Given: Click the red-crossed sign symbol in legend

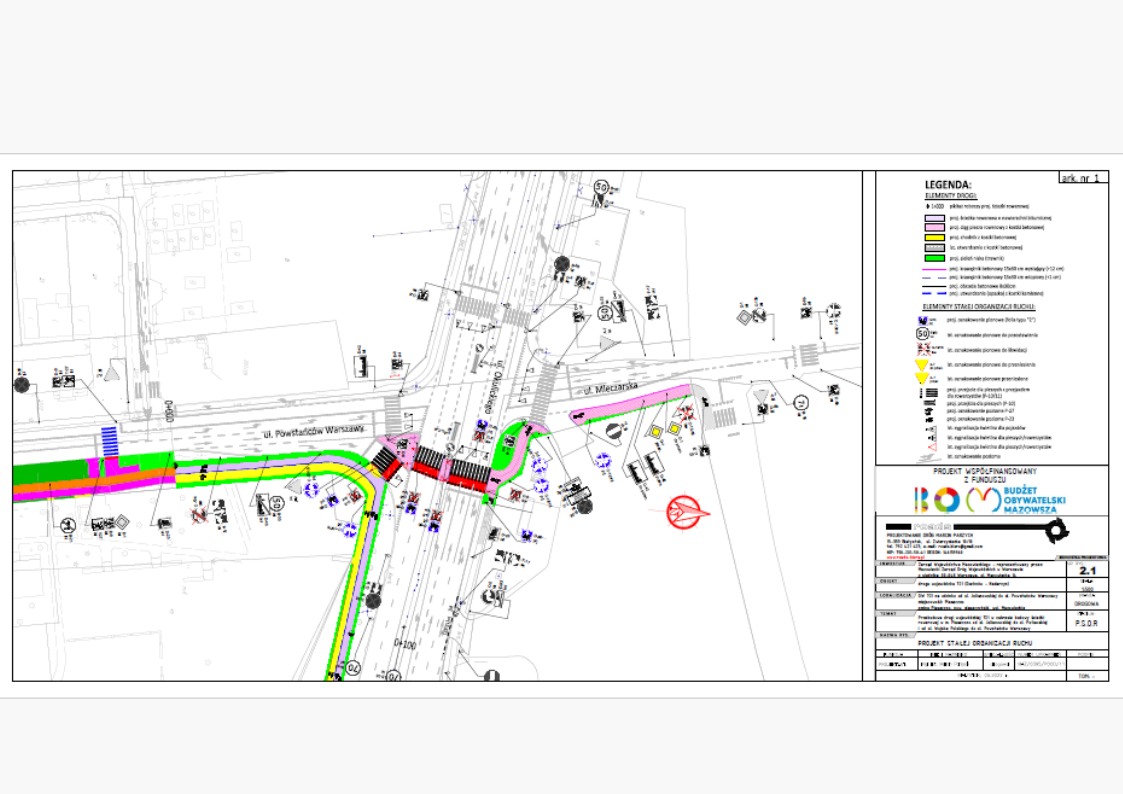Looking at the screenshot, I should (924, 349).
